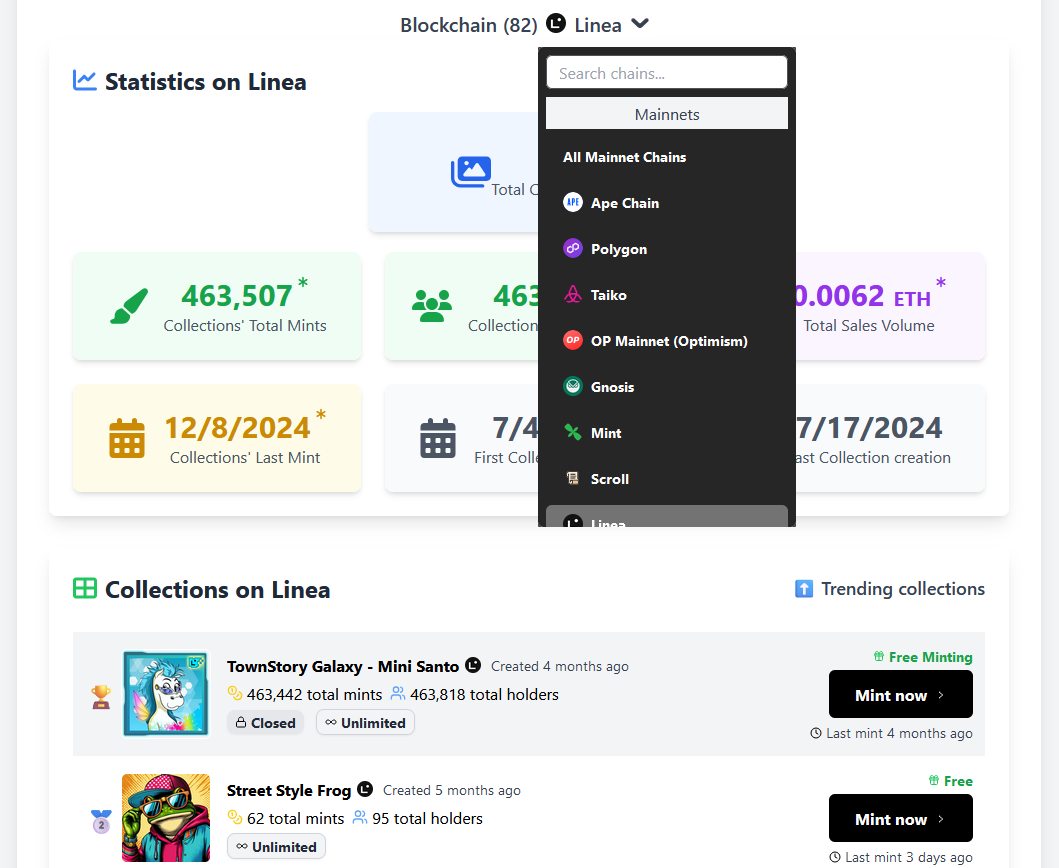Click the Trending collections up-arrow icon

coord(804,589)
